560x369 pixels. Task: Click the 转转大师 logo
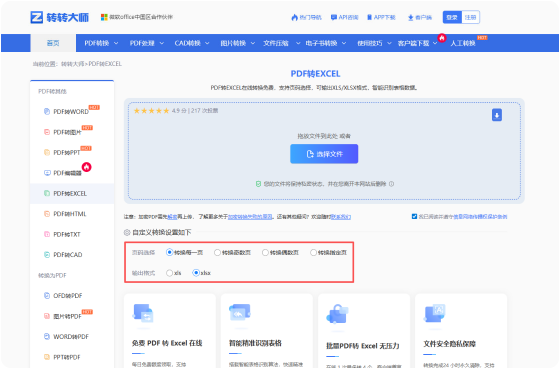tap(60, 17)
